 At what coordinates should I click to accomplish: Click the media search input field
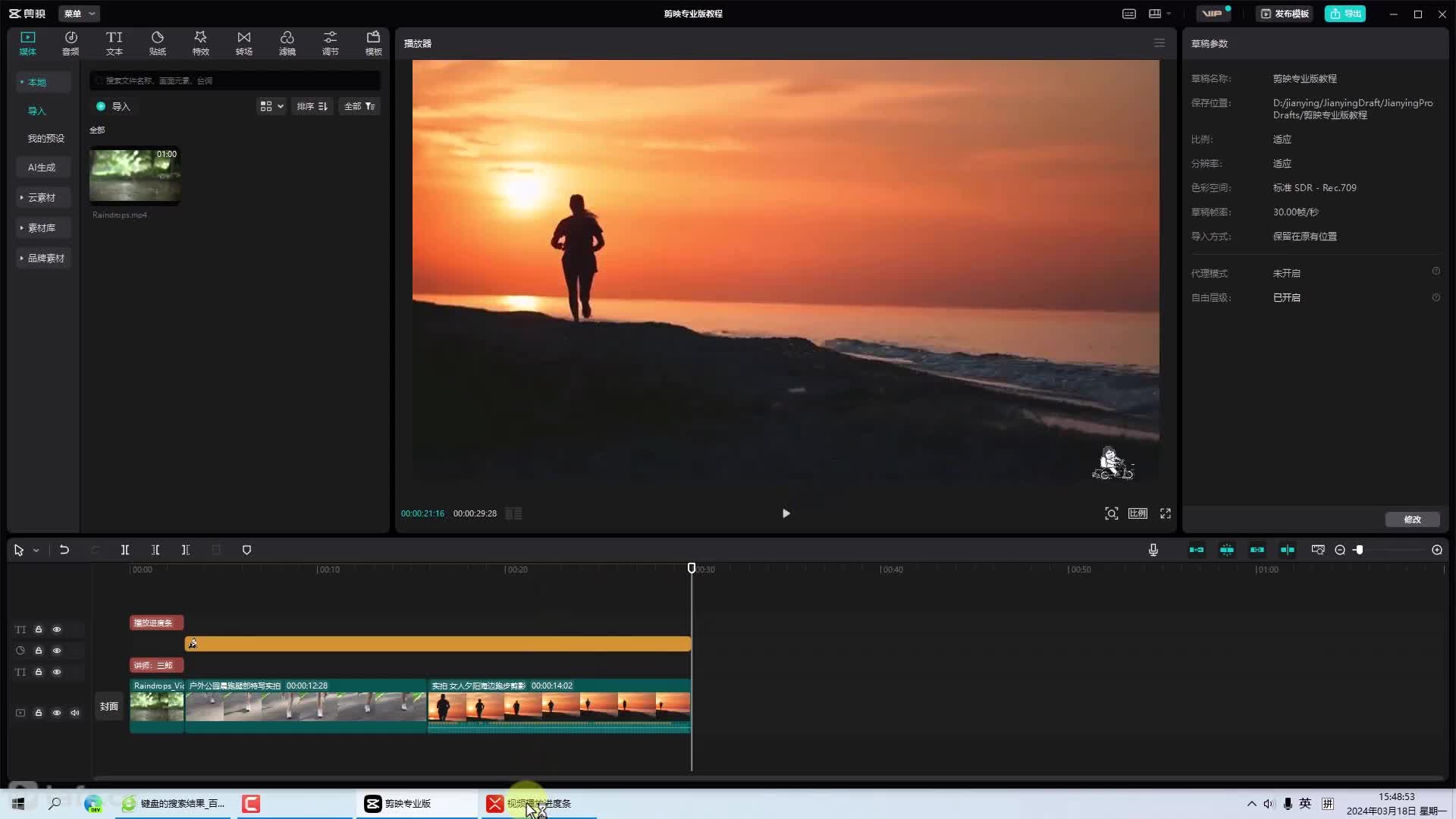click(x=235, y=80)
